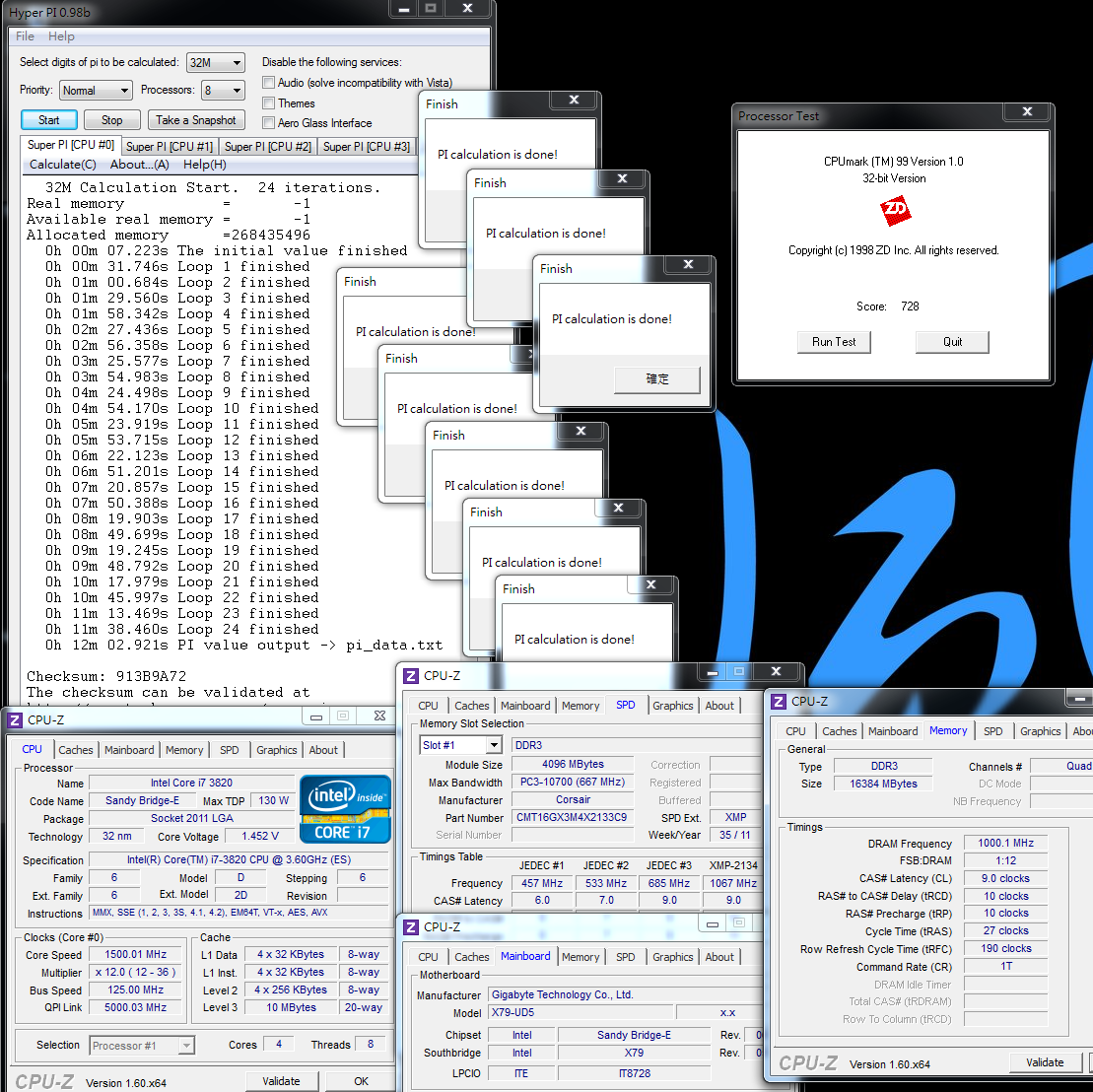Click Validate in CPU-Z Memory window
This screenshot has width=1093, height=1092.
click(1045, 1062)
